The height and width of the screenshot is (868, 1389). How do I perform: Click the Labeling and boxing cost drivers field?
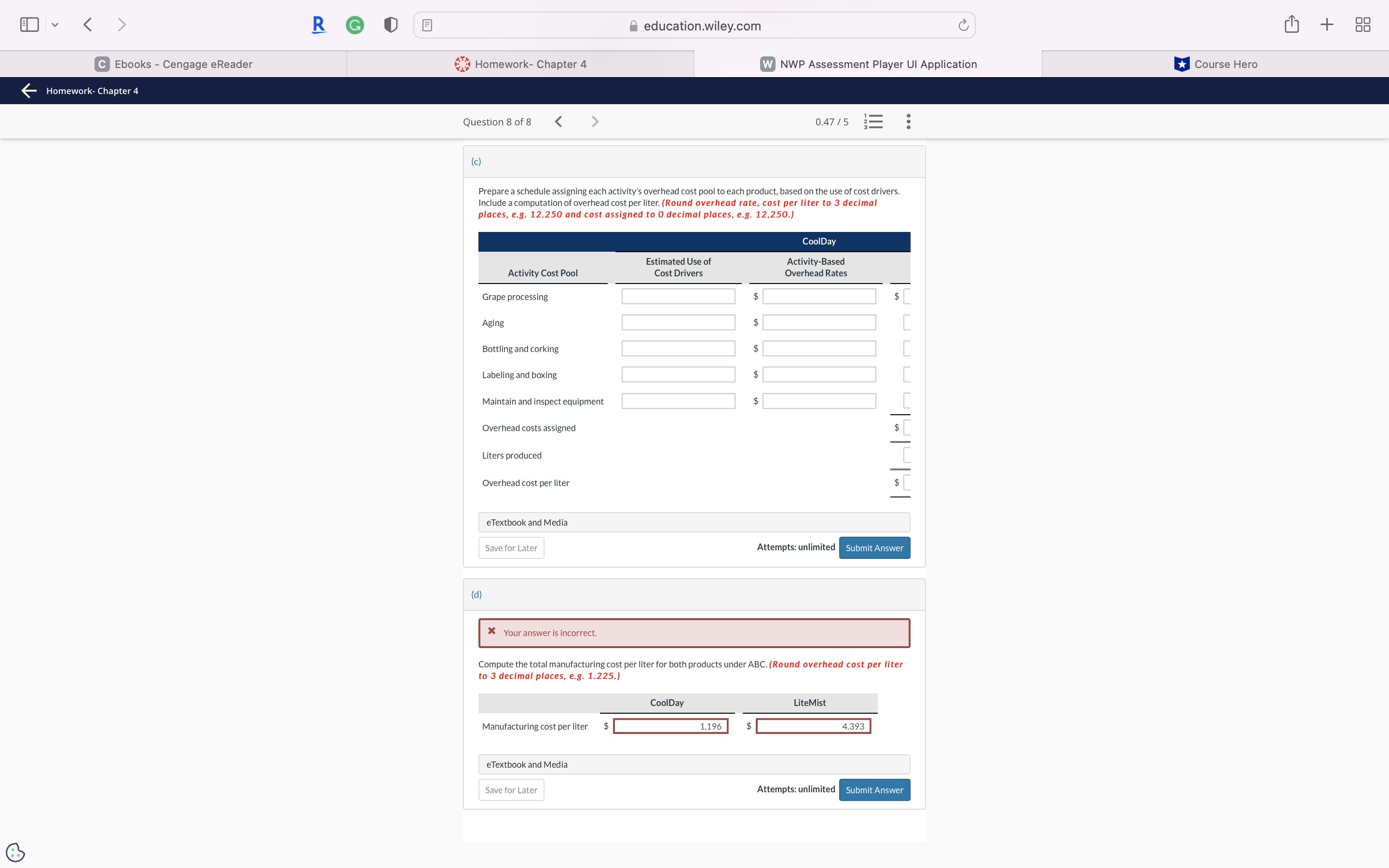click(x=679, y=374)
